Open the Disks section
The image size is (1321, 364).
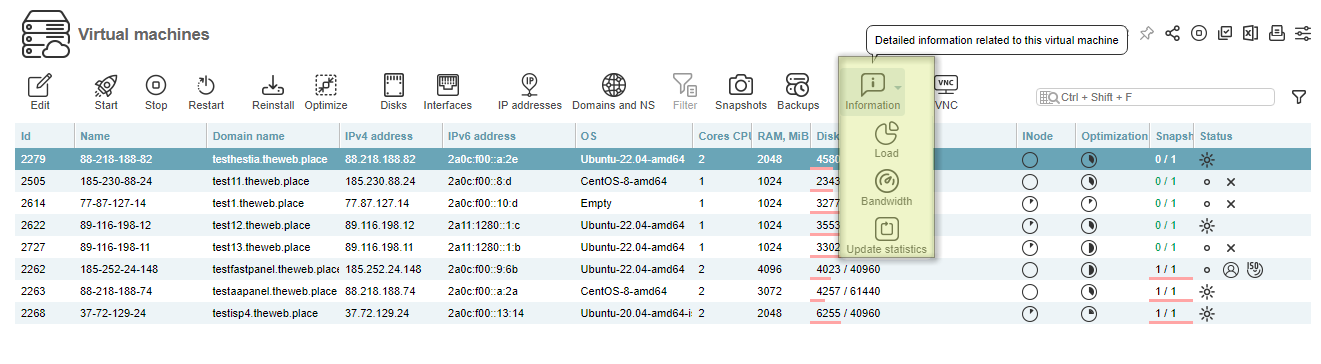394,91
